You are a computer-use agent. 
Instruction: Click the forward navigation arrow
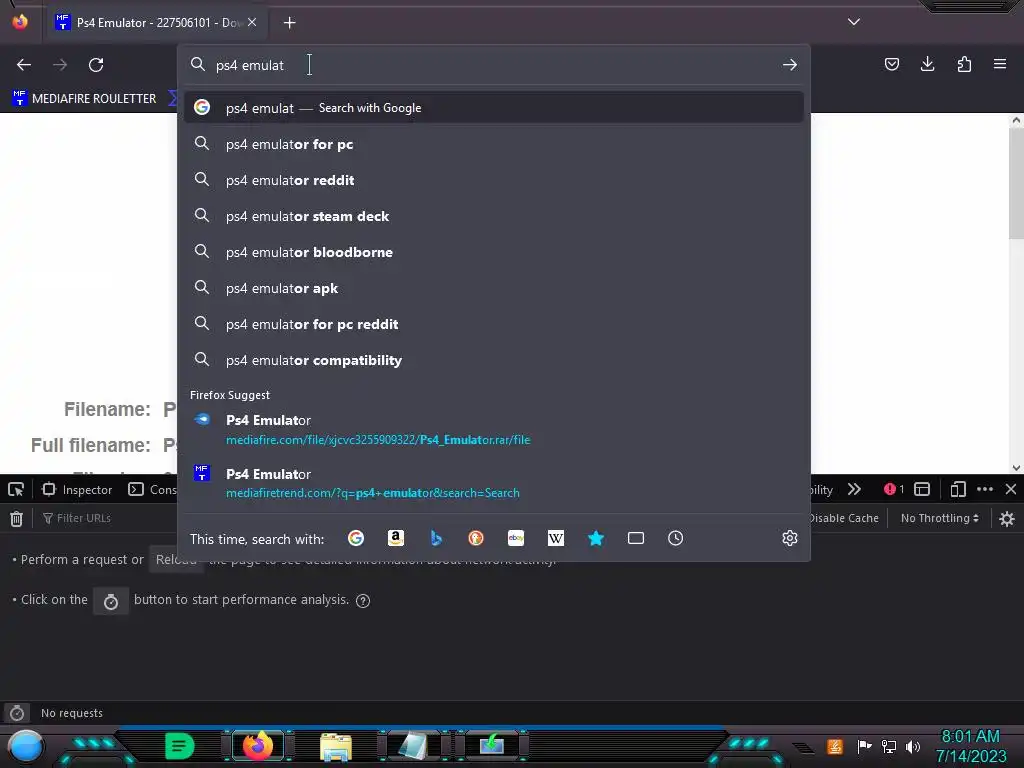click(x=60, y=65)
